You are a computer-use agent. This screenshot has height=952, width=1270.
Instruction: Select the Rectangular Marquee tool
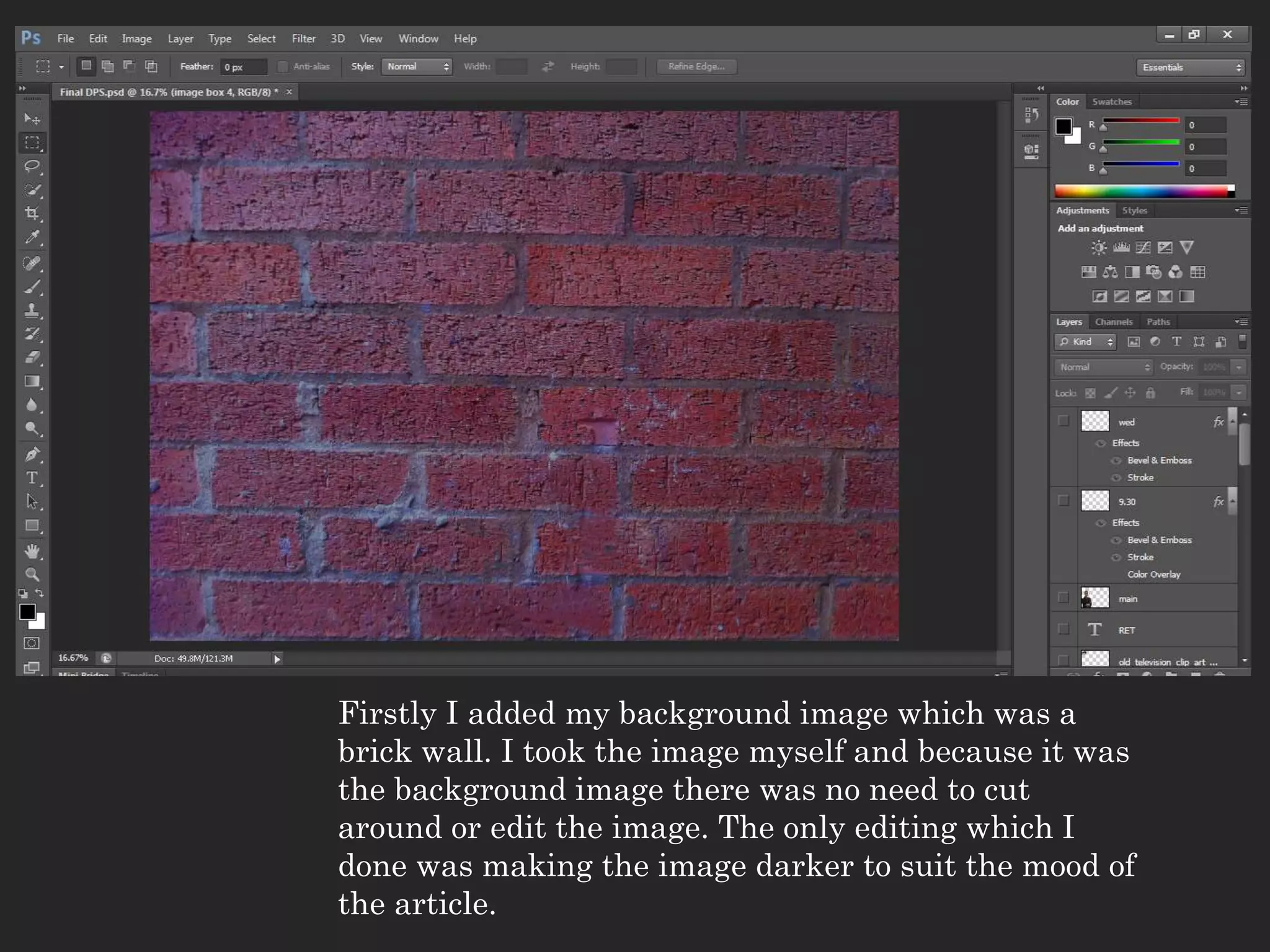tap(32, 143)
